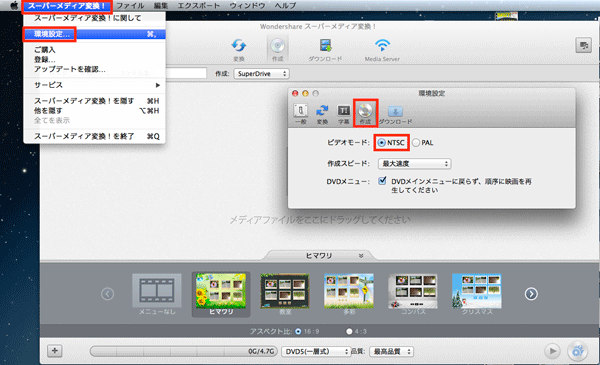Open the 変換 preferences tab icon

[x=322, y=114]
